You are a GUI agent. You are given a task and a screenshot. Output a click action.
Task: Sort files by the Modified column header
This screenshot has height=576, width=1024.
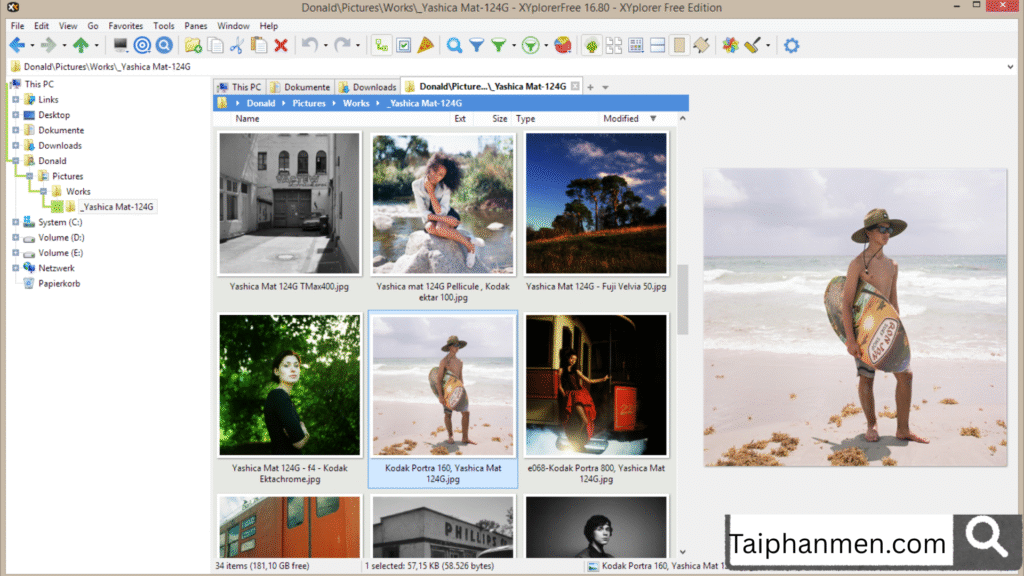pyautogui.click(x=621, y=119)
